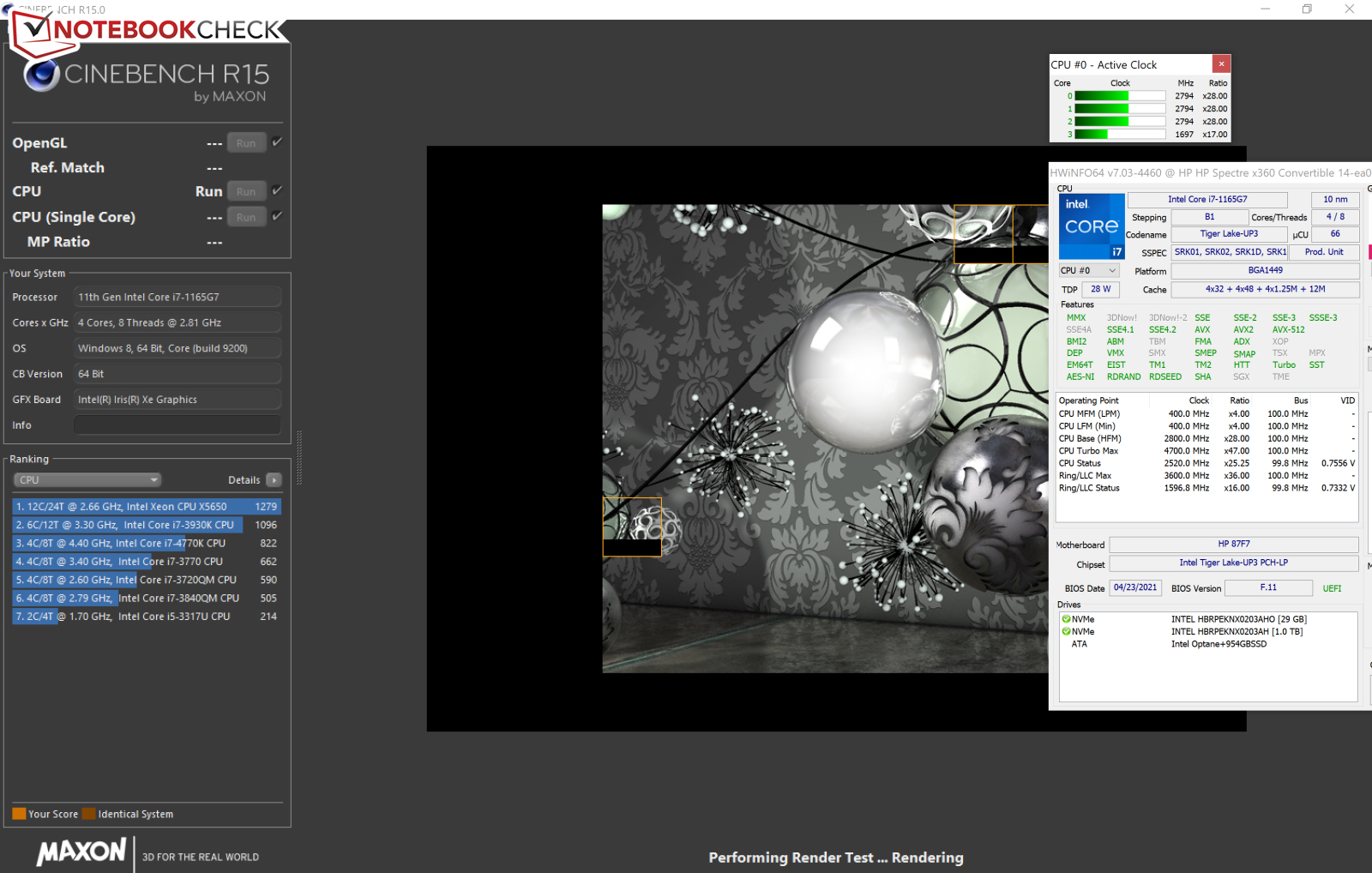1372x873 pixels.
Task: Expand the CPU #0 selector in HWiNFO
Action: pos(1088,271)
